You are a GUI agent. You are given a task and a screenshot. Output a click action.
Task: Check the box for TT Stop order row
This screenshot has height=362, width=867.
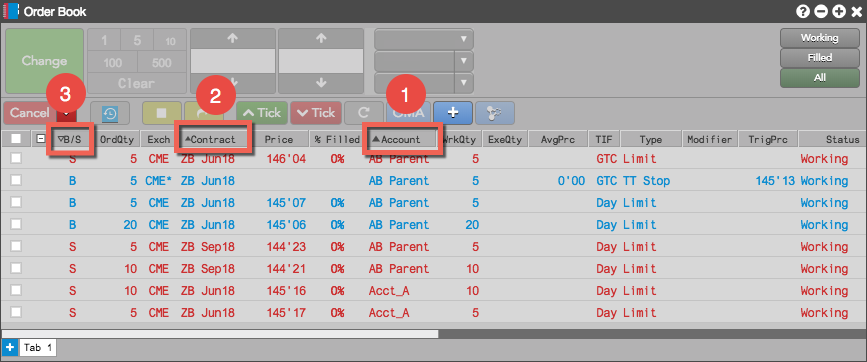tap(16, 180)
